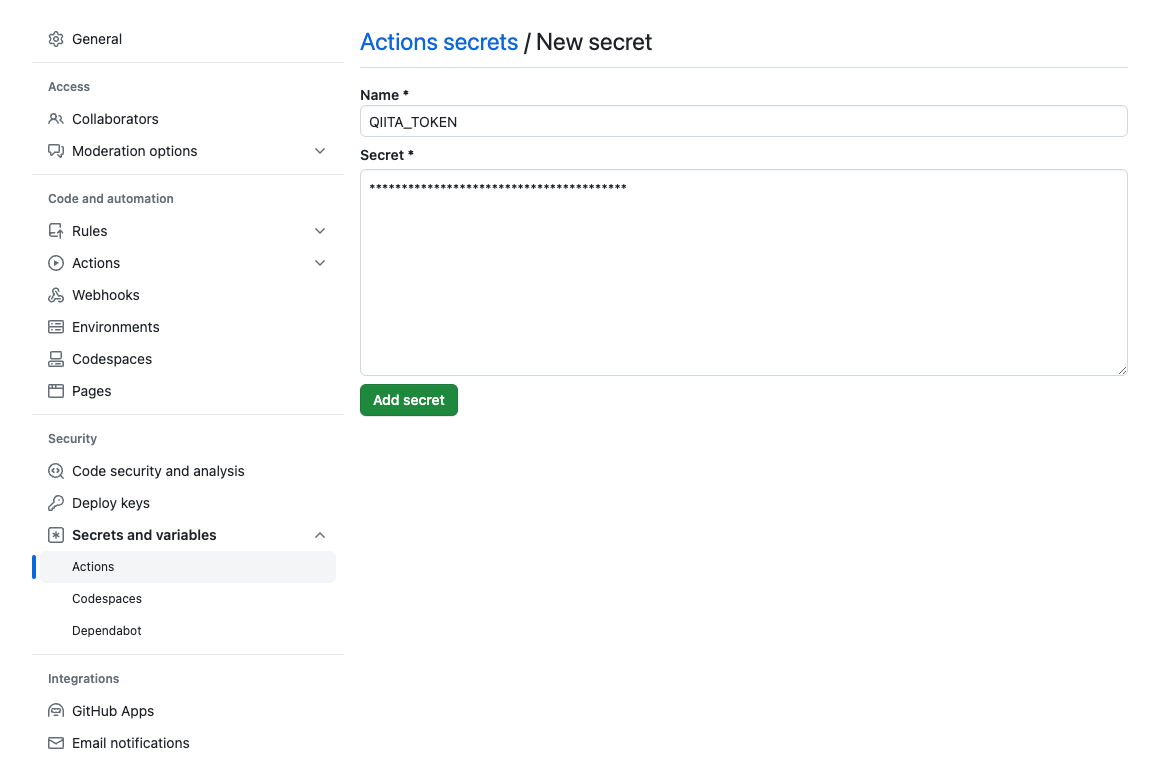Screen dimensions: 1160x780
Task: Select the Pages browser icon
Action: 56,391
